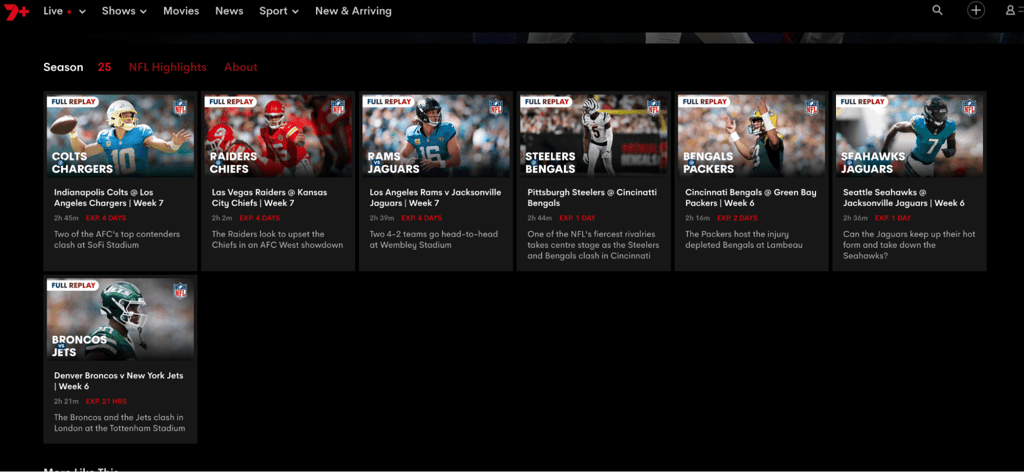
Task: Click the '2h 2m' duration label
Action: click(x=221, y=218)
